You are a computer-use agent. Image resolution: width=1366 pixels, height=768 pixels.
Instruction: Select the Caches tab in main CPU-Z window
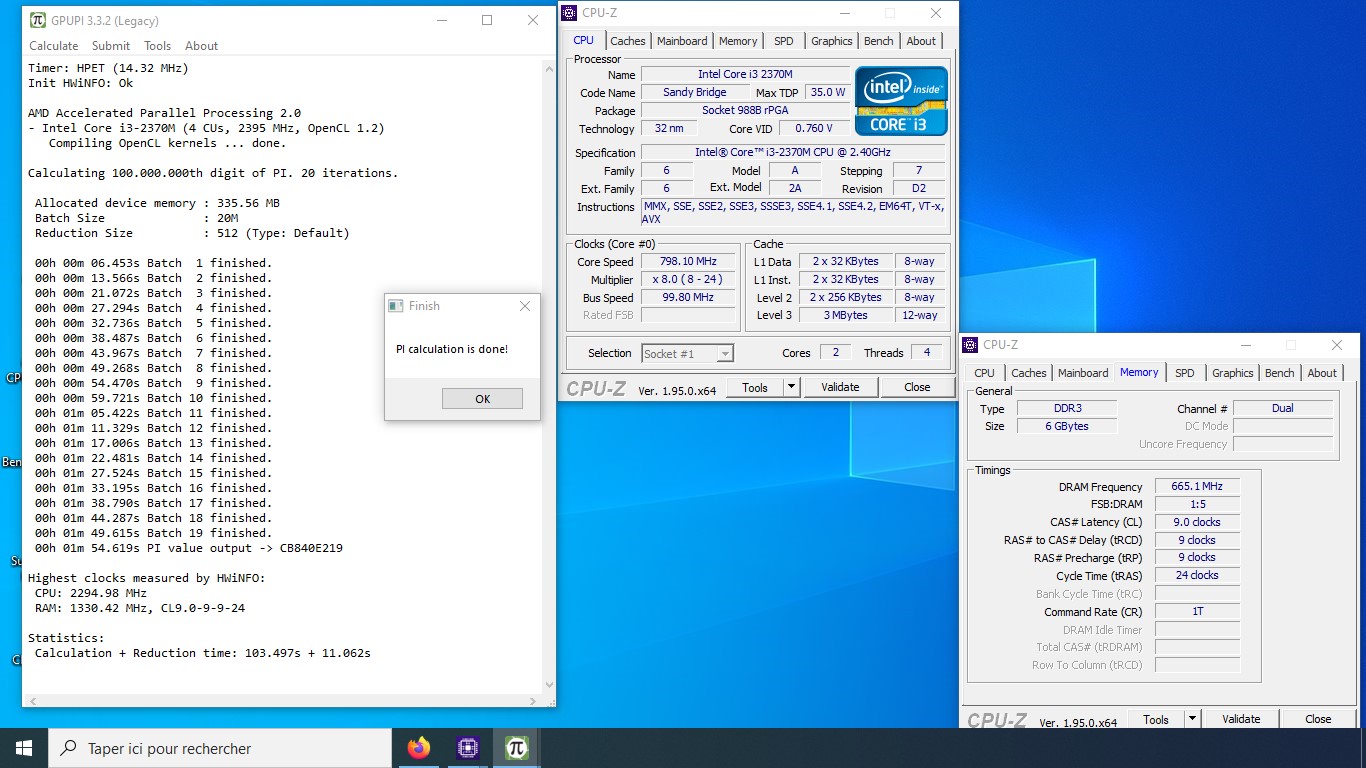click(628, 41)
